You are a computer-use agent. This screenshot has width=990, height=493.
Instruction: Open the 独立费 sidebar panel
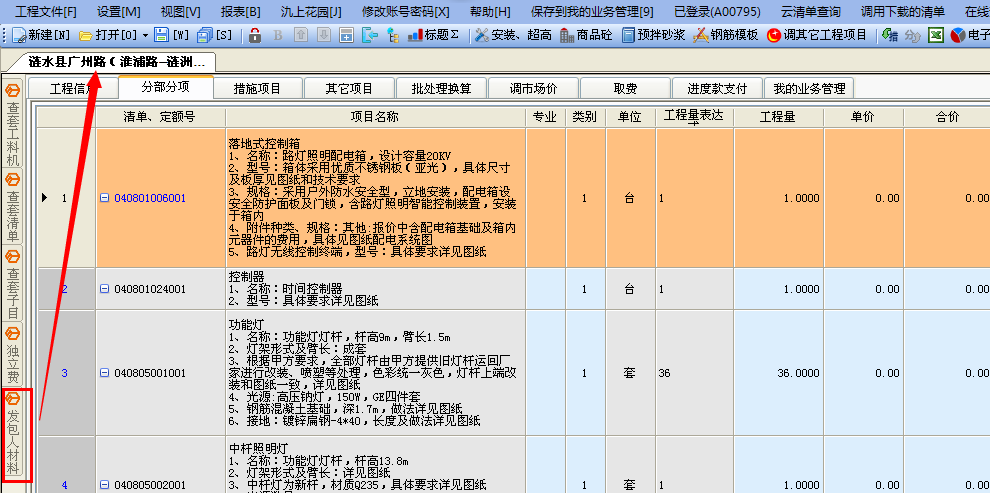[x=13, y=353]
